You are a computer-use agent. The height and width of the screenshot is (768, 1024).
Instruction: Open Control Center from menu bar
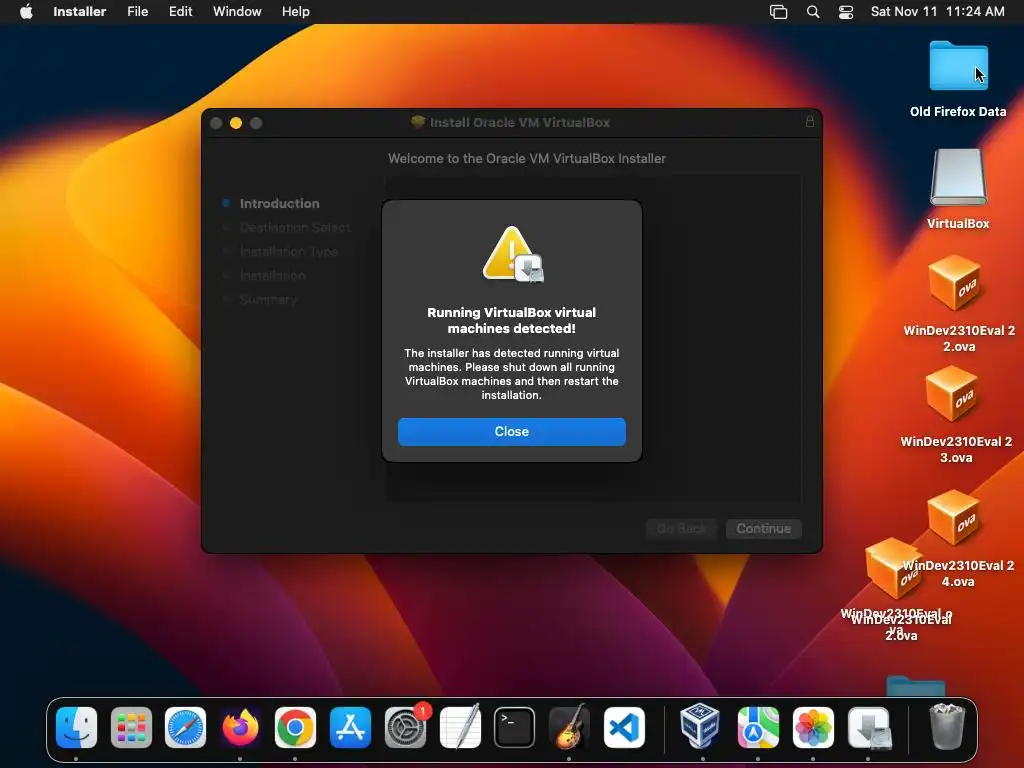pyautogui.click(x=846, y=12)
